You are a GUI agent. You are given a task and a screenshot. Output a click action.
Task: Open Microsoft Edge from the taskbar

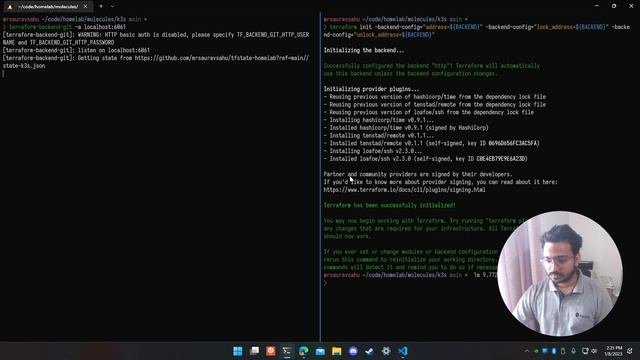tap(304, 351)
